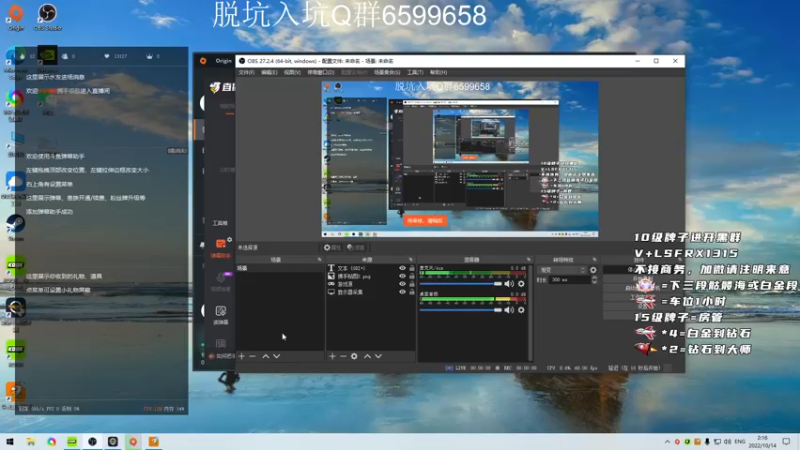The image size is (800, 450).
Task: Open the 工具(T) menu
Action: [415, 72]
